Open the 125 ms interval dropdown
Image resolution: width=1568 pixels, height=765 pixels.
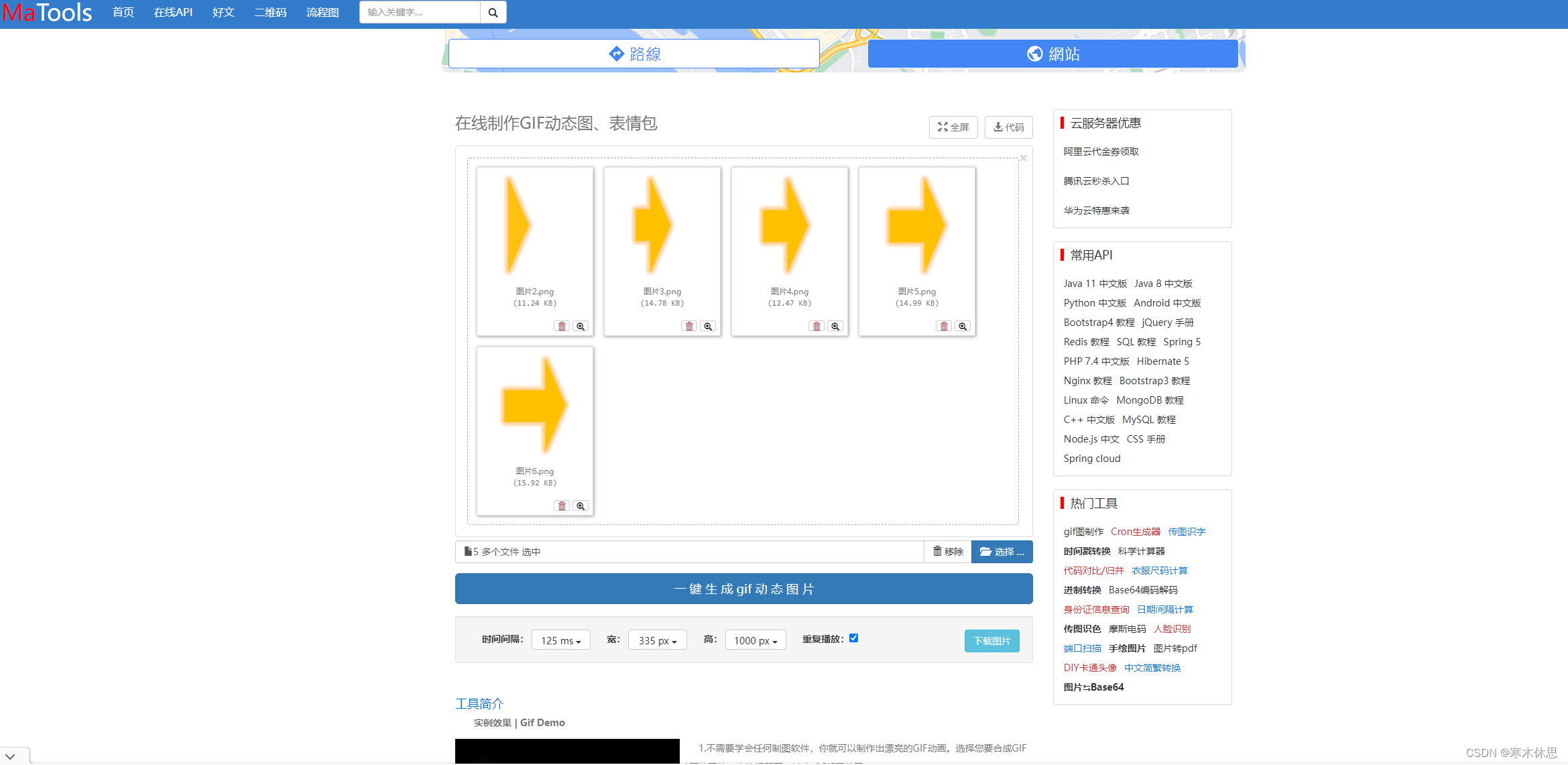[x=560, y=641]
